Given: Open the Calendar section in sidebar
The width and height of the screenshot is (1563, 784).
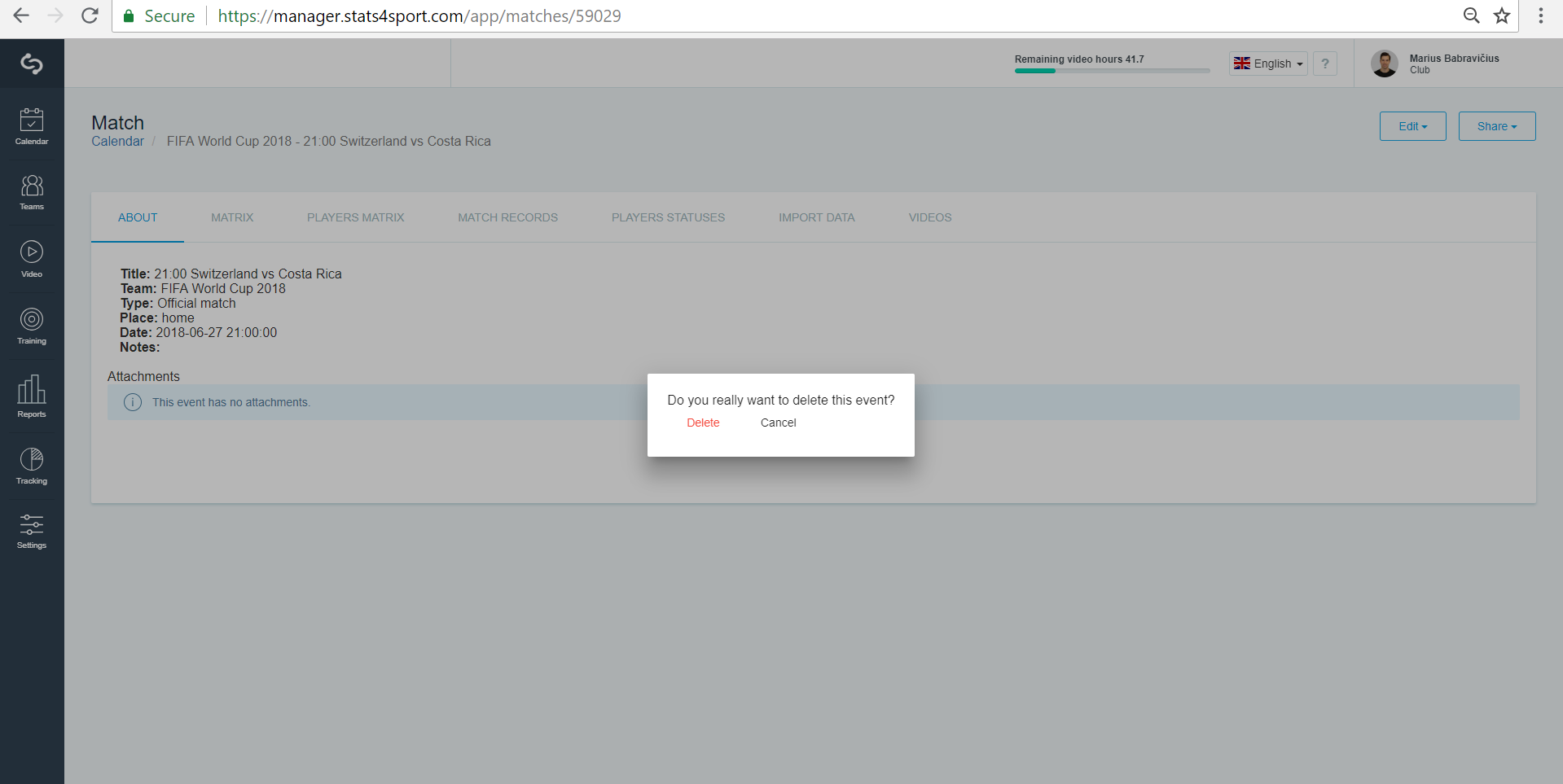Looking at the screenshot, I should tap(32, 126).
